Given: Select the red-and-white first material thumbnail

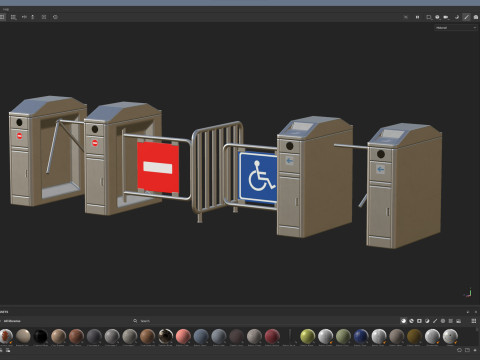Looking at the screenshot, I should coord(6,336).
